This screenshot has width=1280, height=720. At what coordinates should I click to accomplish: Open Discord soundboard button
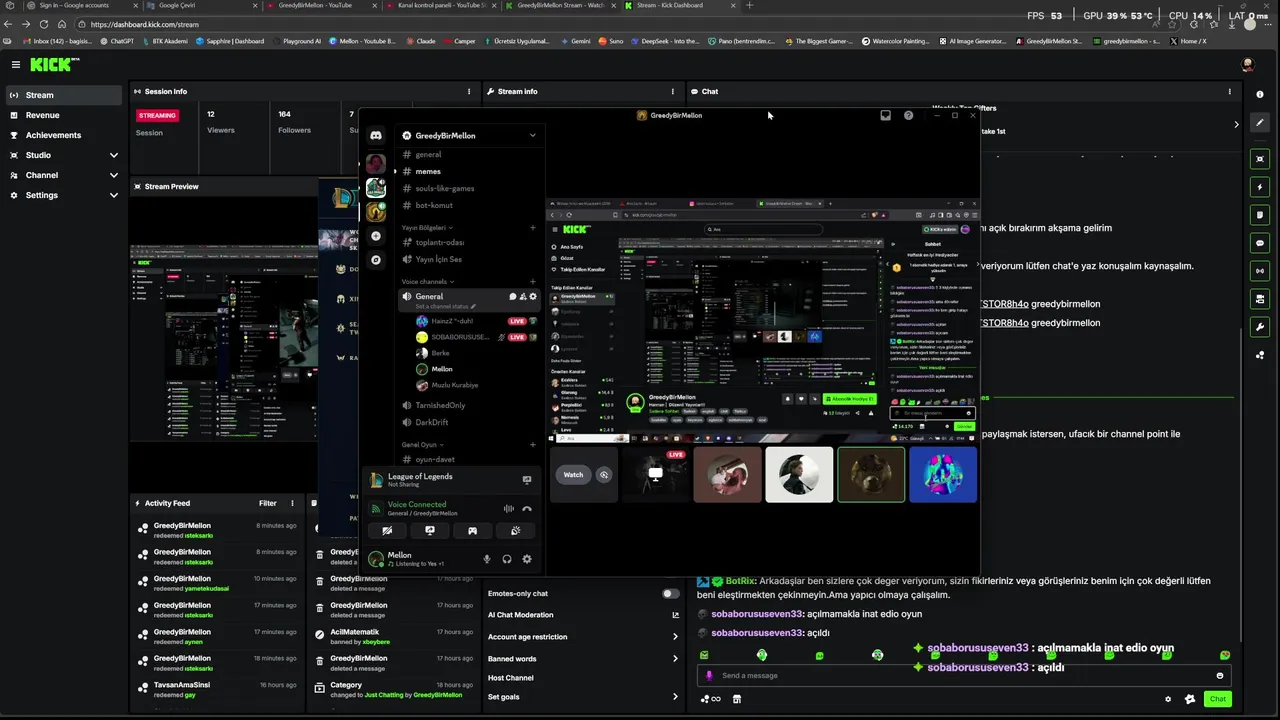pos(515,531)
